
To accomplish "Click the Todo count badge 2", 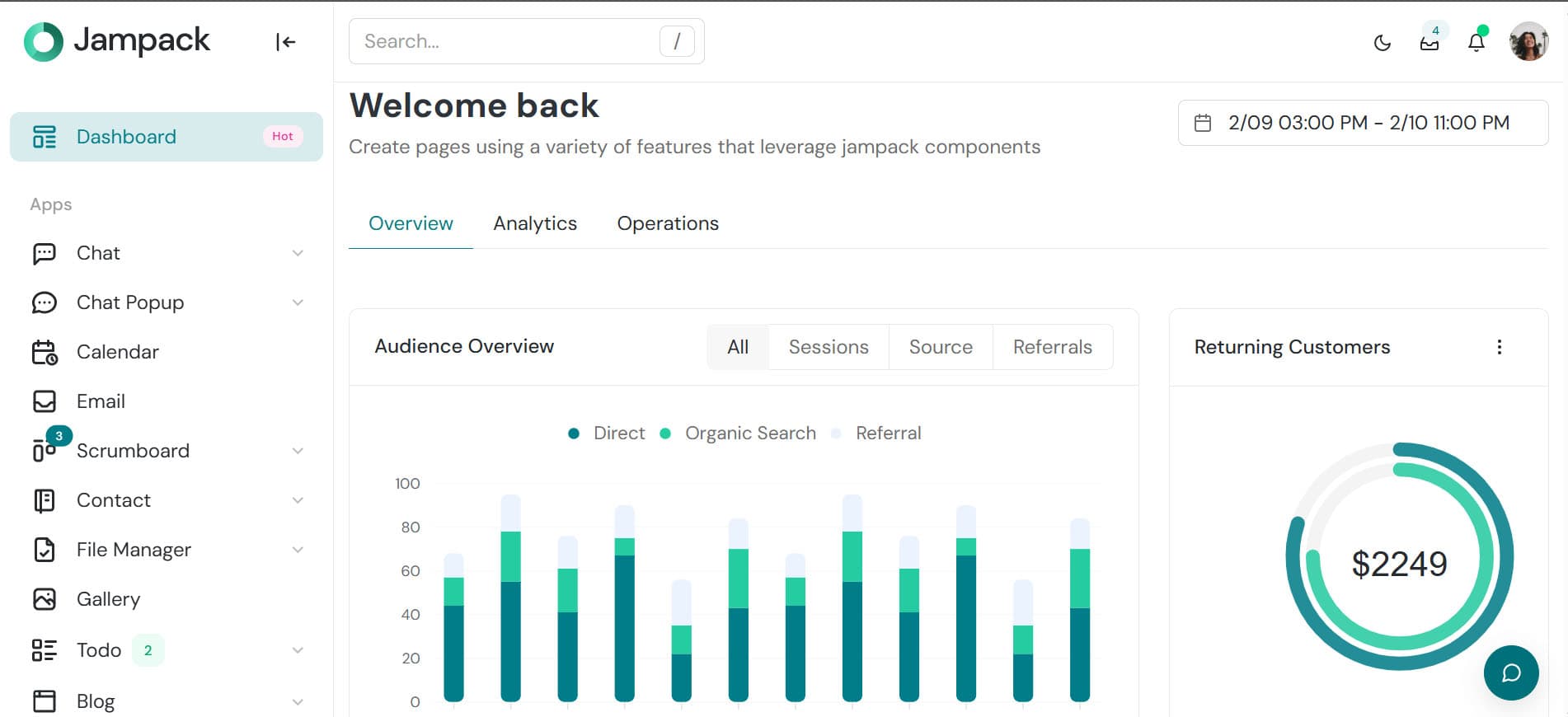I will (148, 650).
